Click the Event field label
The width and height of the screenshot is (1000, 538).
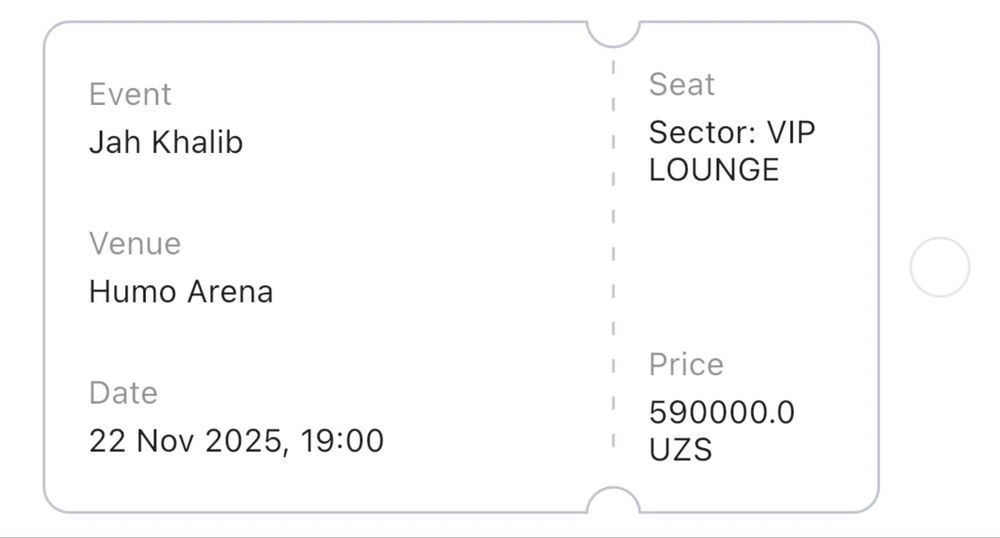pyautogui.click(x=130, y=94)
